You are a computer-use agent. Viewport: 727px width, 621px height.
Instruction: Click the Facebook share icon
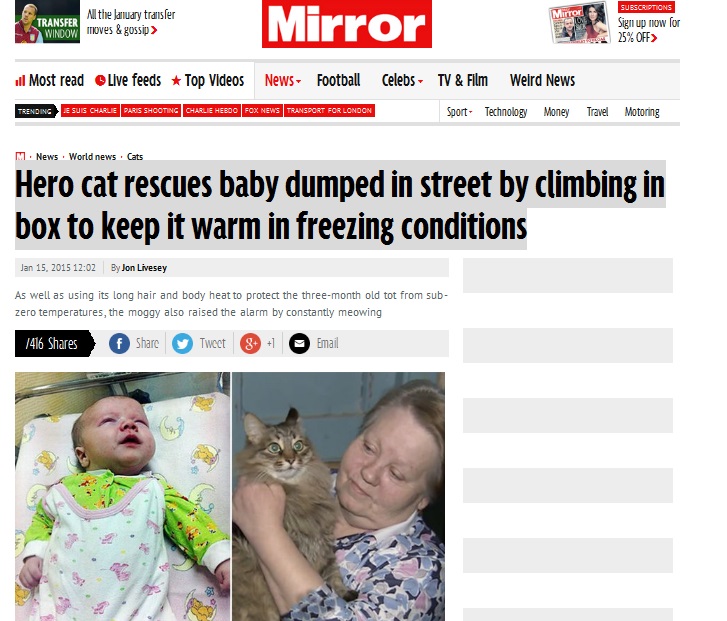click(119, 344)
